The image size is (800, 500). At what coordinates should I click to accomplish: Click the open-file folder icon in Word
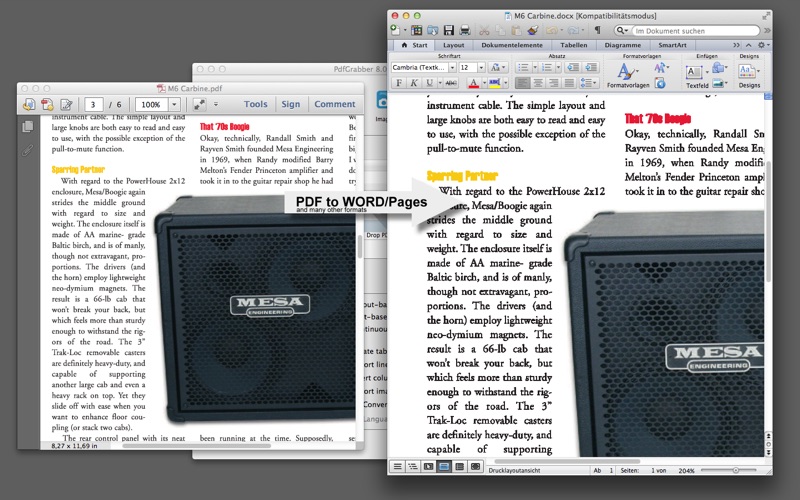click(433, 31)
